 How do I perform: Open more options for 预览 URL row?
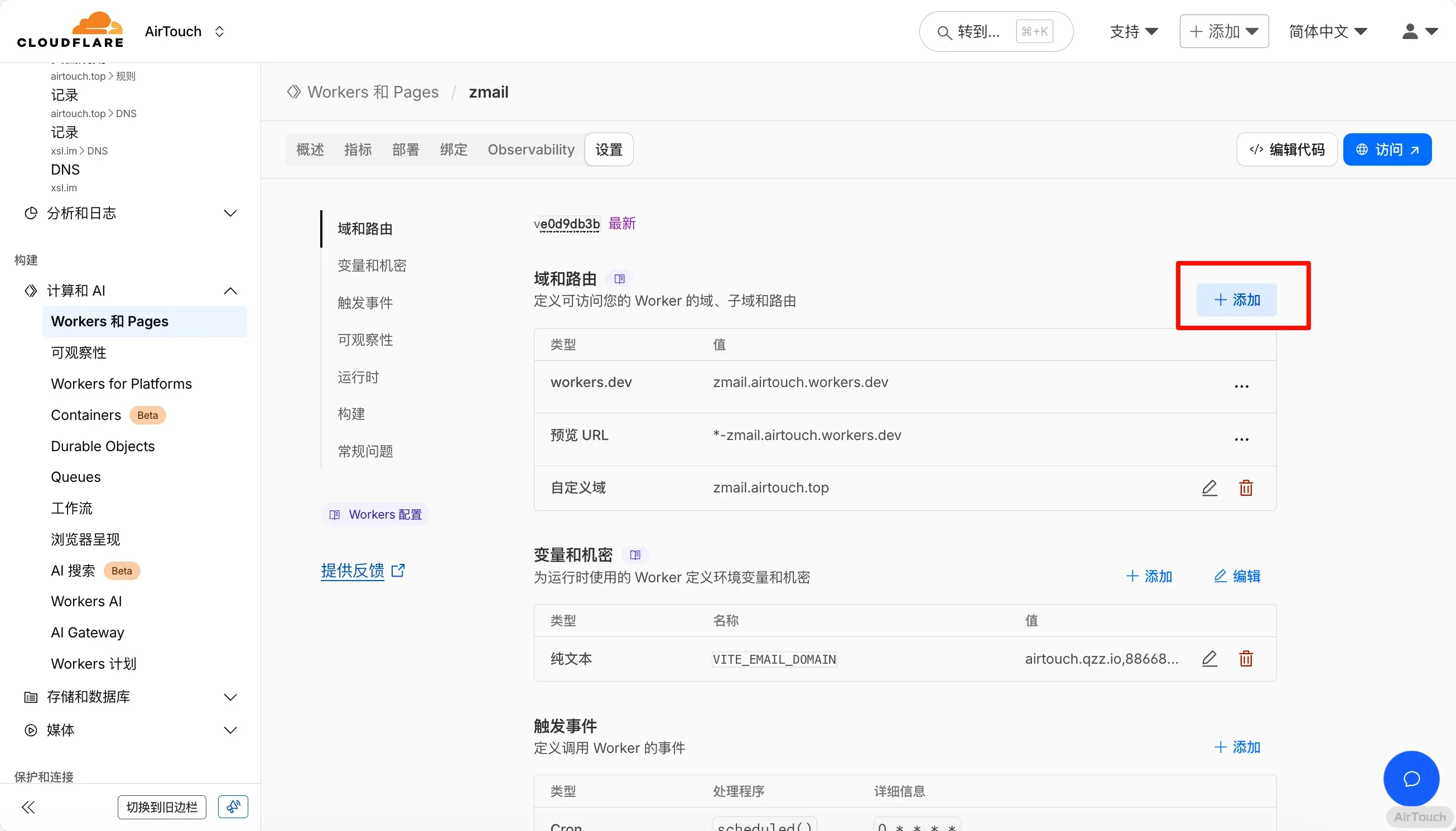[x=1241, y=439]
